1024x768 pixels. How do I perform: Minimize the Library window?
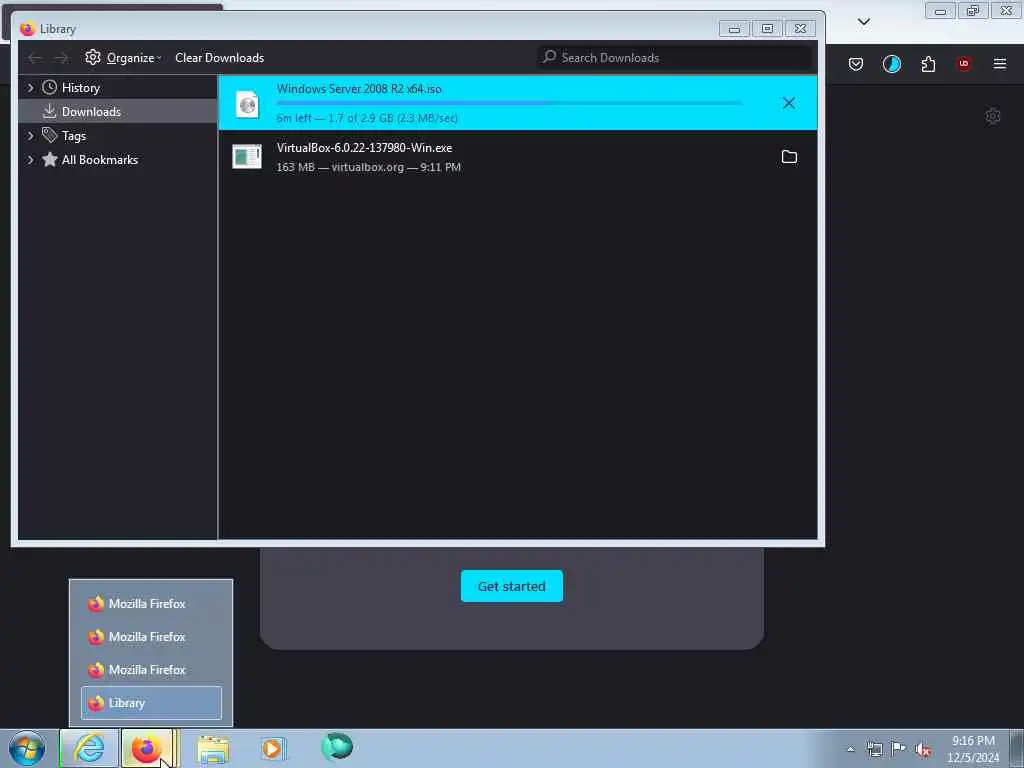coord(734,29)
